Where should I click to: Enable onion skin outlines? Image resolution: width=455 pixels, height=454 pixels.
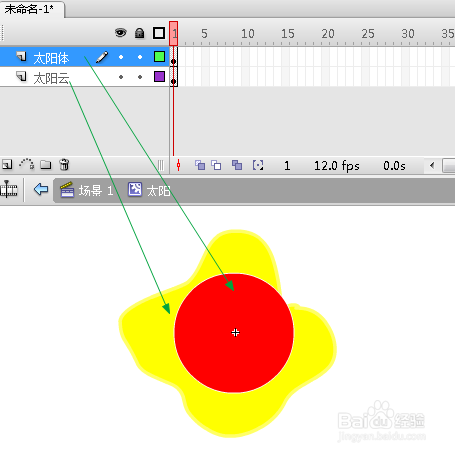tap(216, 165)
